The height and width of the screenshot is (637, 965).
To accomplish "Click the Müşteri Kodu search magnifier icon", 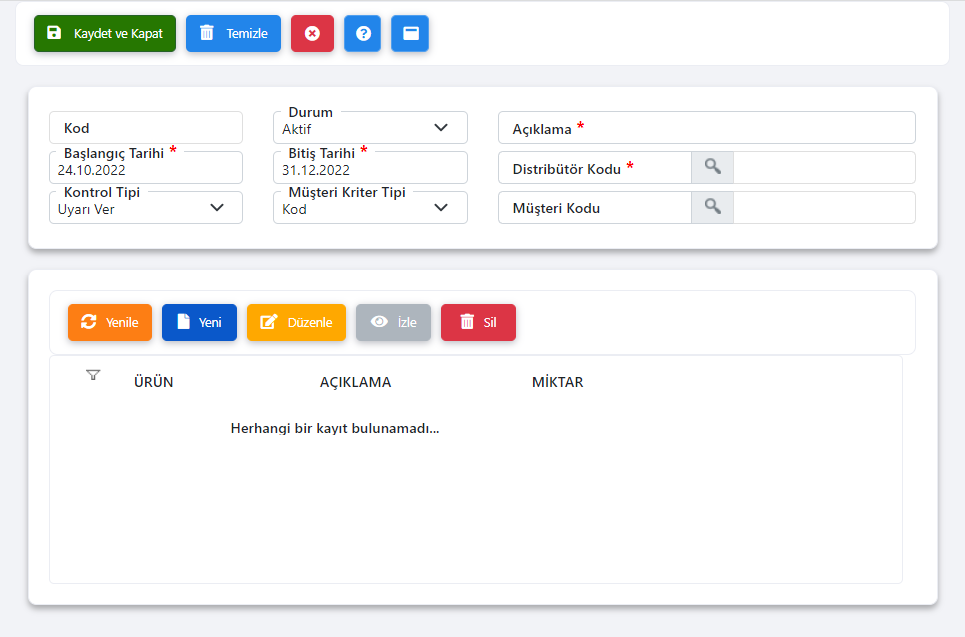I will 712,207.
